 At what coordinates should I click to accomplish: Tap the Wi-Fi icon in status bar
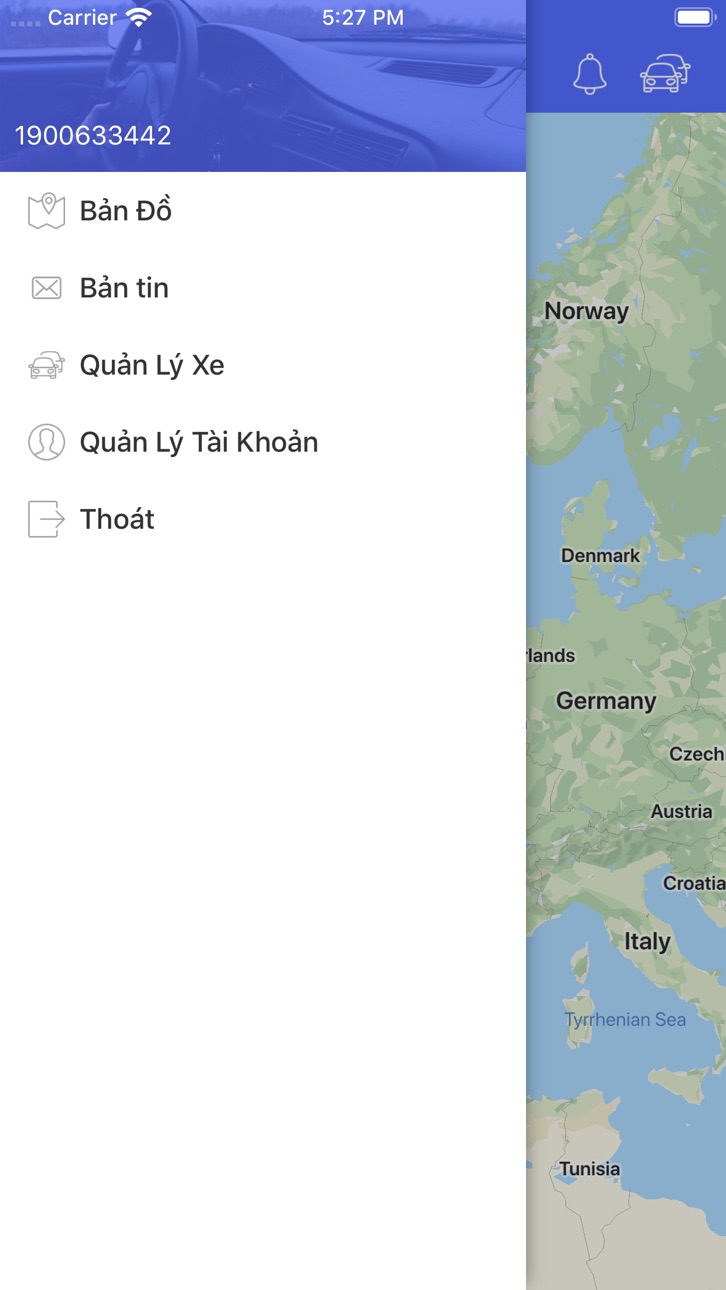tap(139, 17)
